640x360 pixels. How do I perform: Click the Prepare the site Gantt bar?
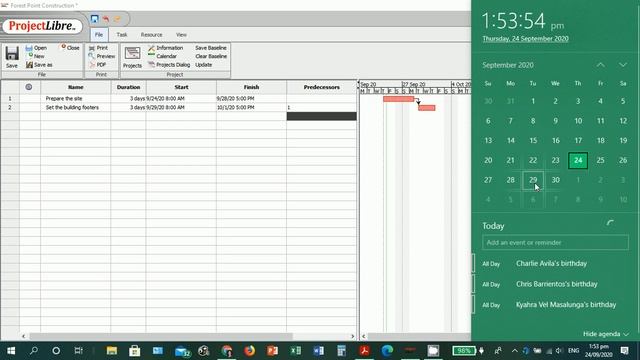(398, 99)
